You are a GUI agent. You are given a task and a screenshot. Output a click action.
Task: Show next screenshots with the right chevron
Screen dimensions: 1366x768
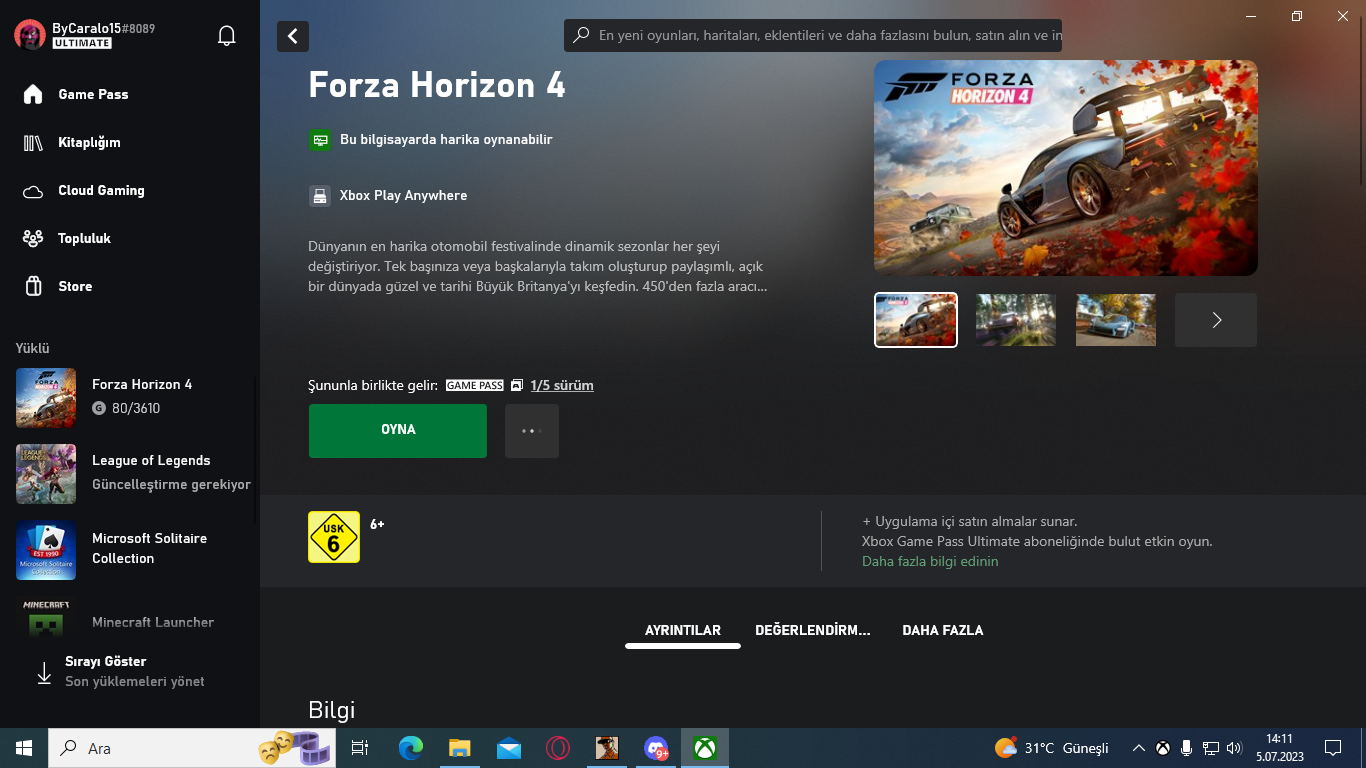(1216, 320)
